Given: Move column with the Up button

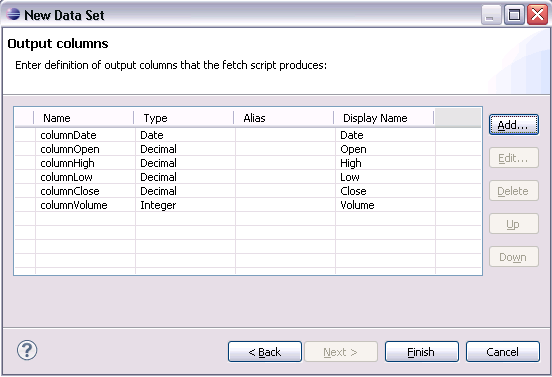Looking at the screenshot, I should point(514,224).
